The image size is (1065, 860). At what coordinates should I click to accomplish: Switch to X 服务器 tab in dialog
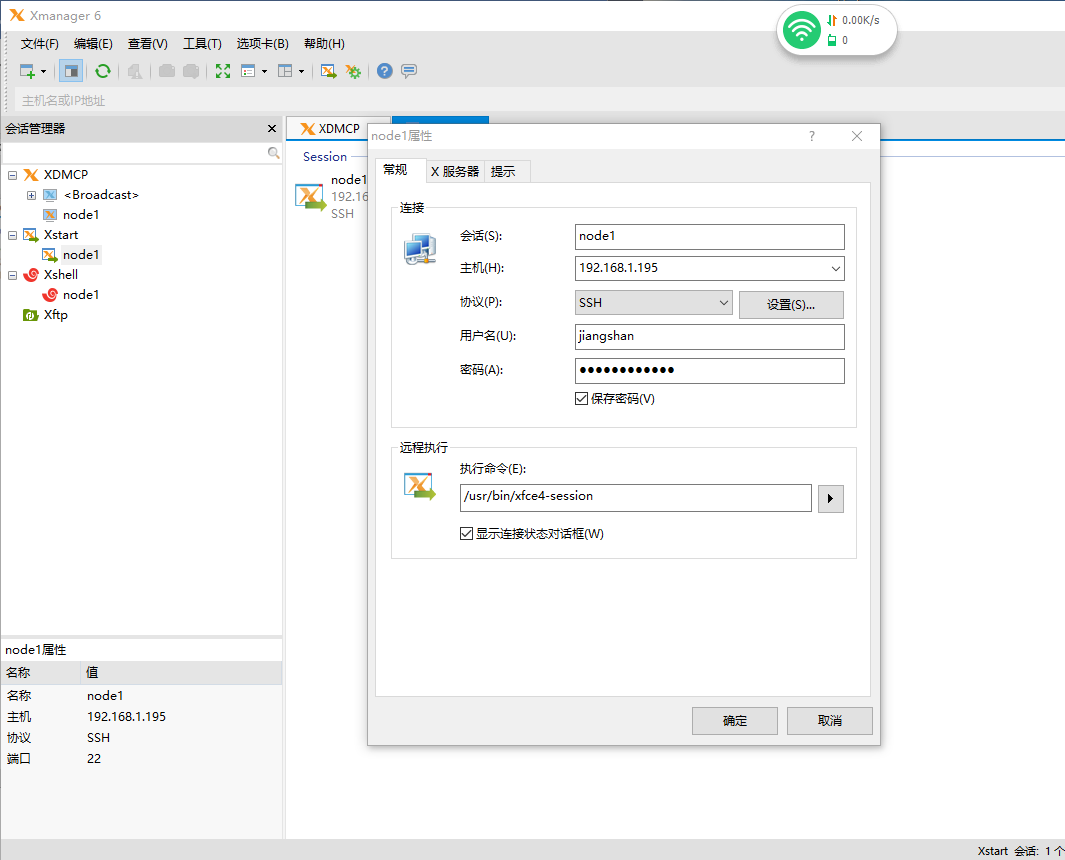pos(455,172)
